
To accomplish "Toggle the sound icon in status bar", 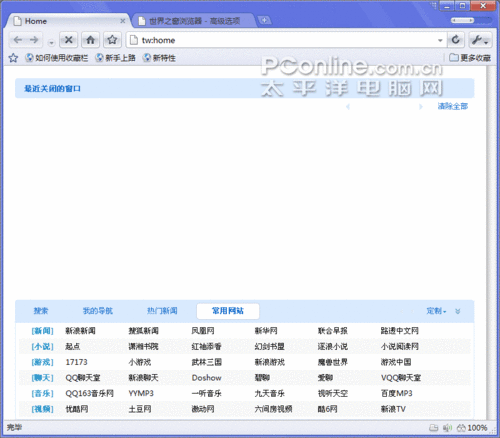I will tap(447, 428).
